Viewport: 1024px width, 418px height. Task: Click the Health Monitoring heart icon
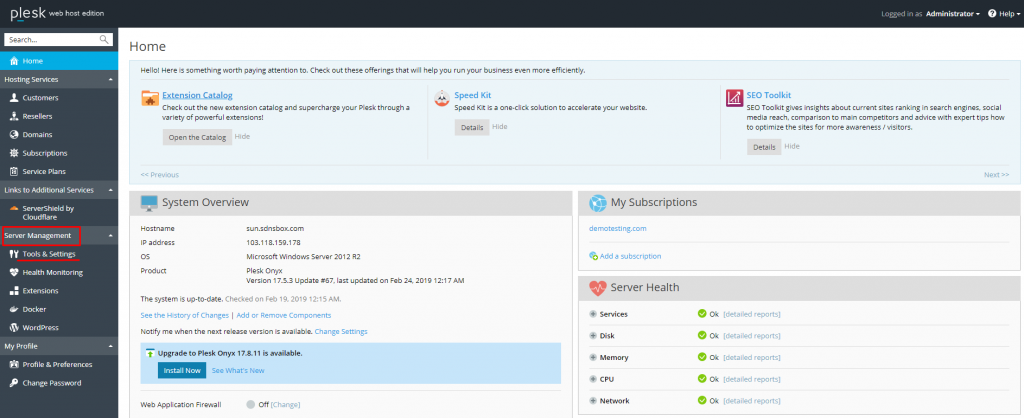[13, 272]
